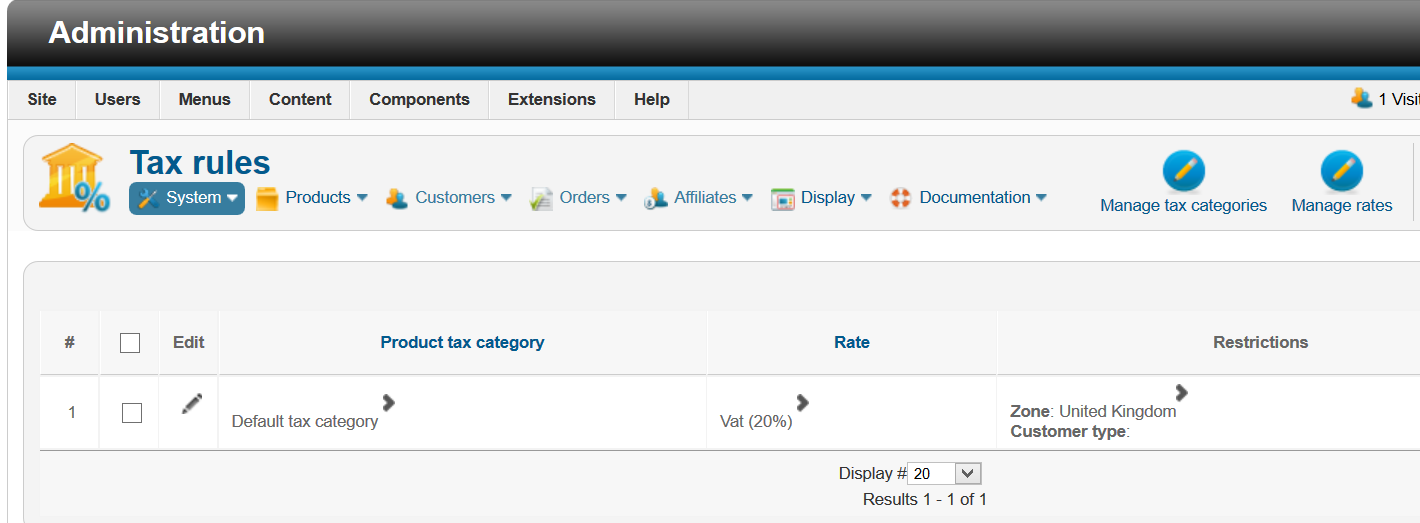This screenshot has height=523, width=1420.
Task: Click the chevron beside Vat (20%)
Action: (802, 402)
